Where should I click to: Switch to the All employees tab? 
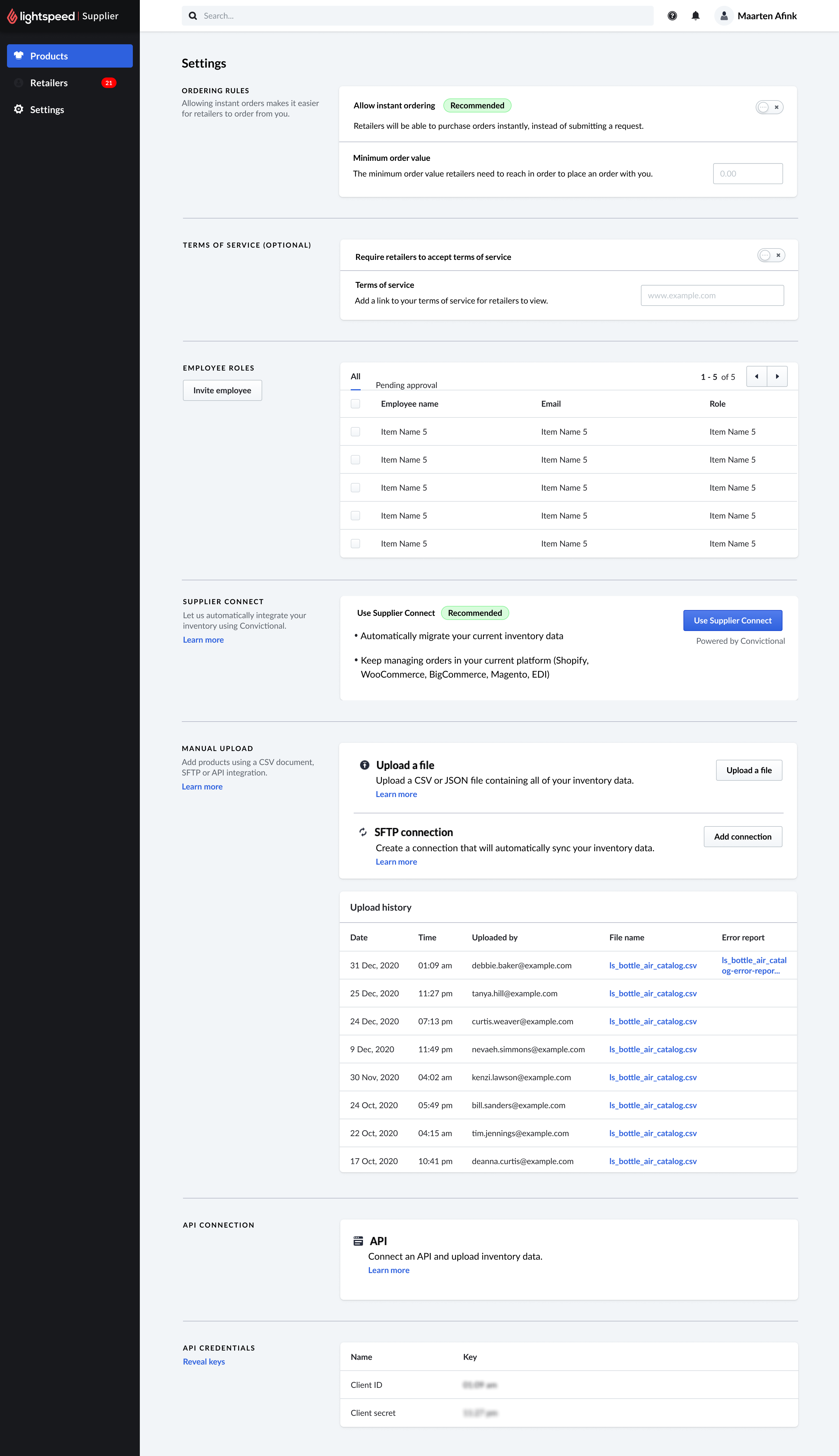point(355,377)
